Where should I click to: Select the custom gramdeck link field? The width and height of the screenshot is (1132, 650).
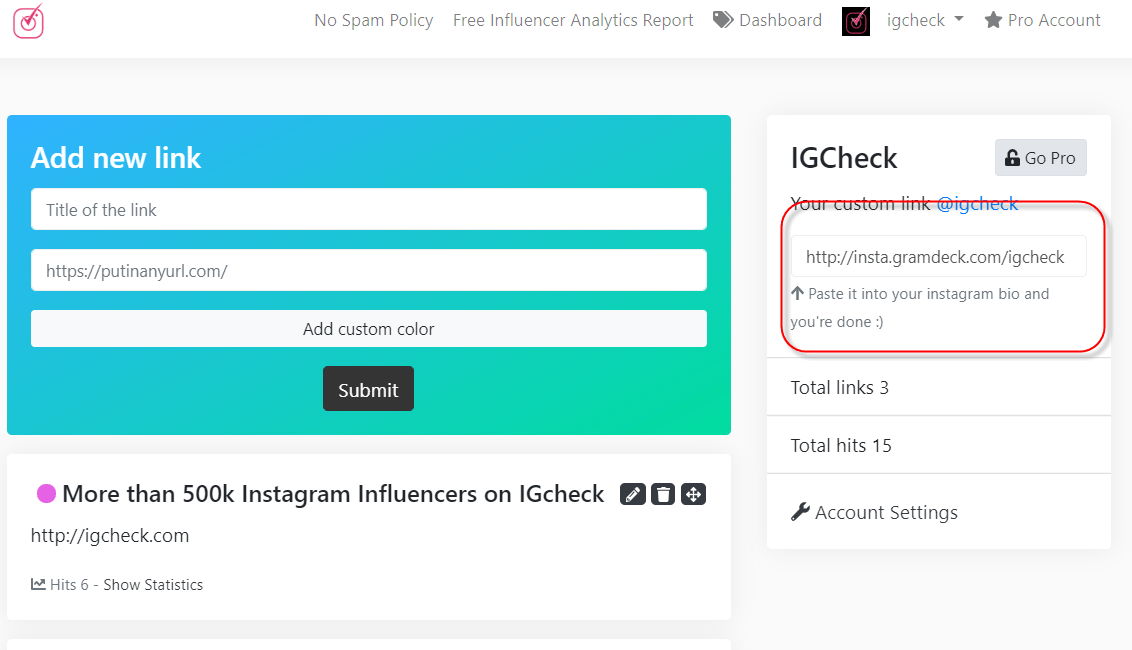pyautogui.click(x=937, y=257)
